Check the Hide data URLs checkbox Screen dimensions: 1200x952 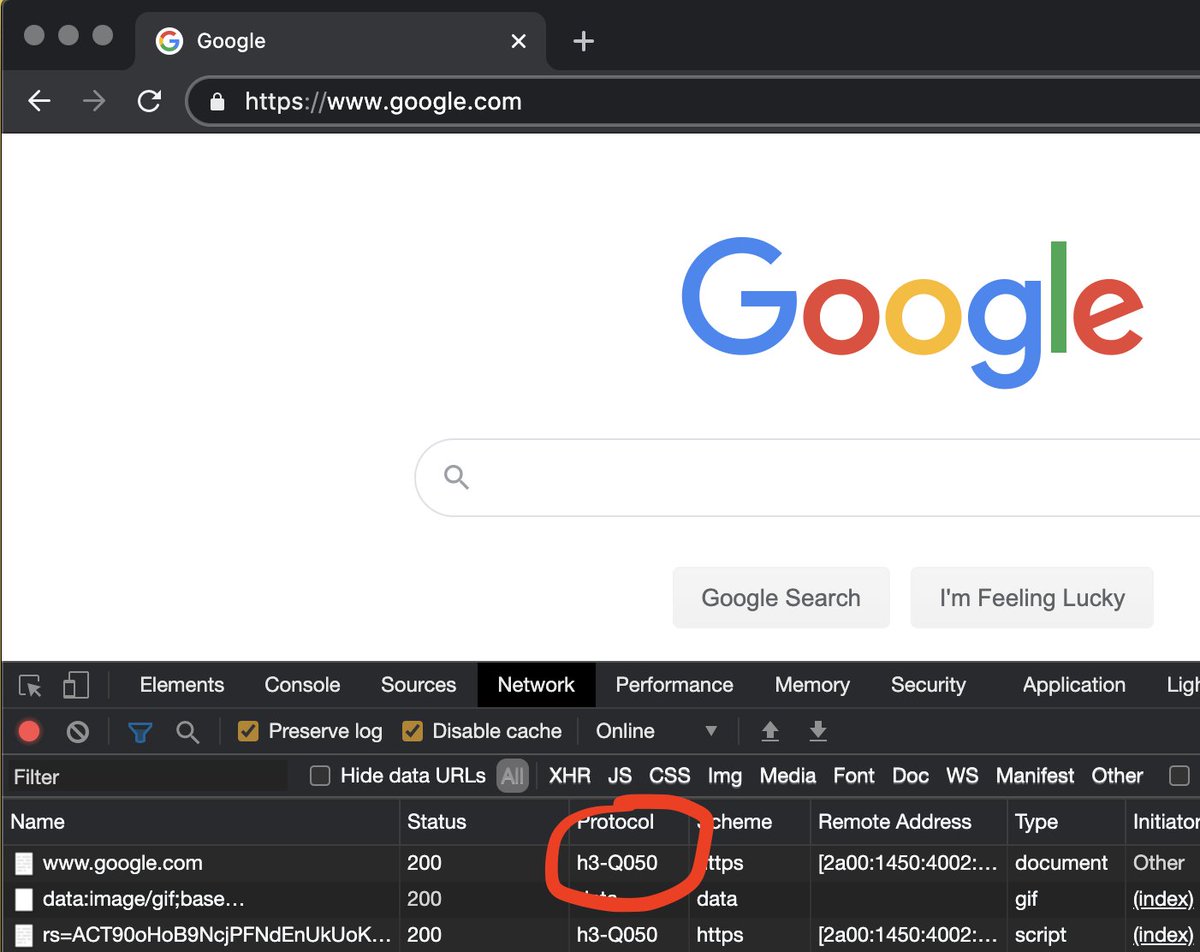coord(320,775)
